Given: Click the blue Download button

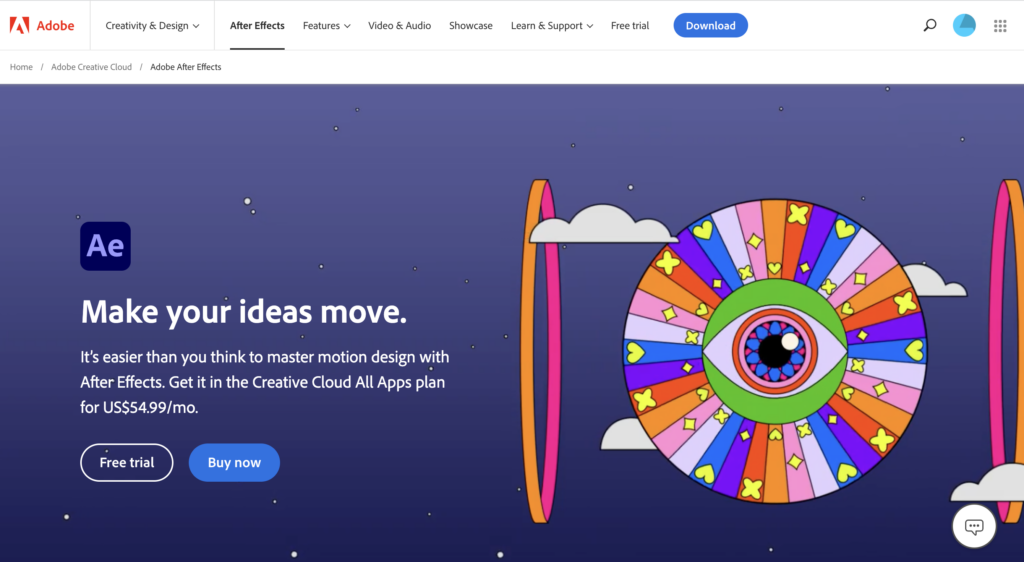Looking at the screenshot, I should (711, 25).
